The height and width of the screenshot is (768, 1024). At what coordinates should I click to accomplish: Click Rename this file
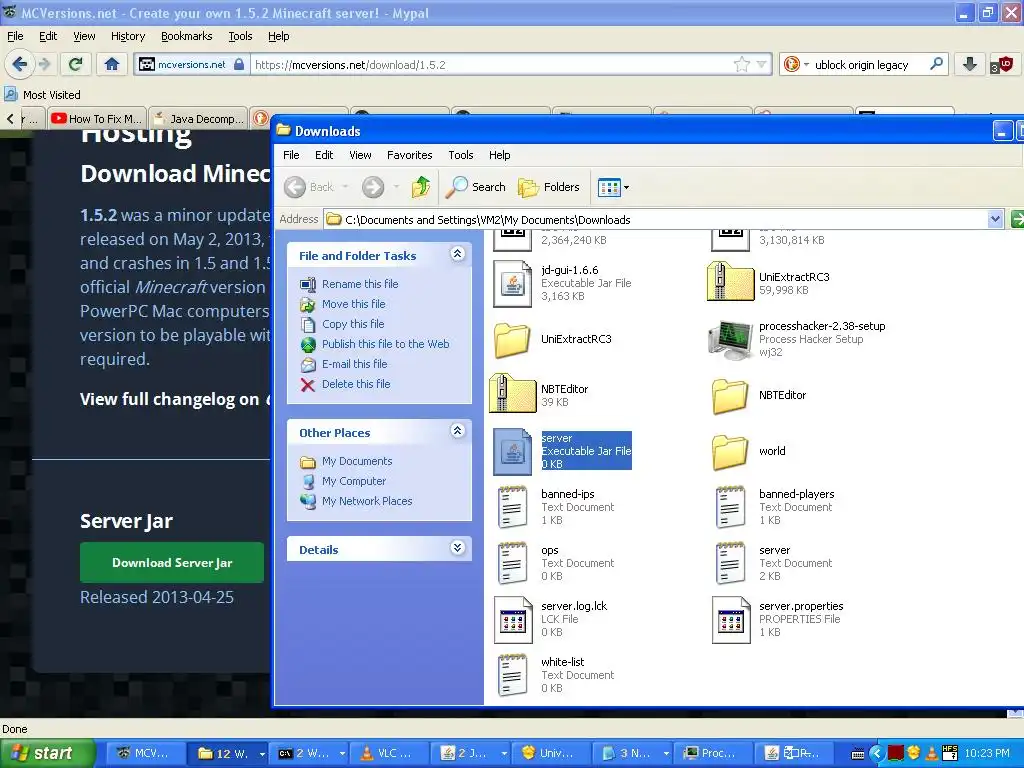pyautogui.click(x=360, y=284)
